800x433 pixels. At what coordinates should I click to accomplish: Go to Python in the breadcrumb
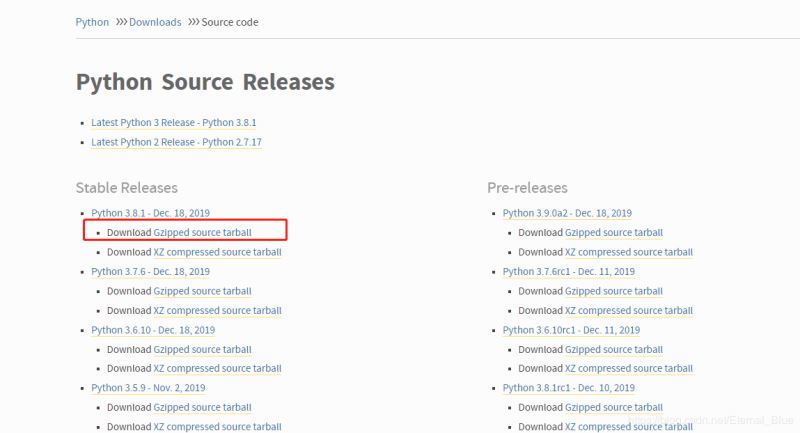(92, 22)
